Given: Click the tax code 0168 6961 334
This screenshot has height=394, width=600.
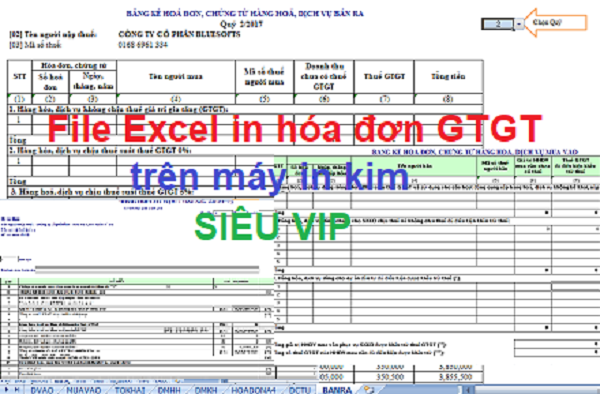Looking at the screenshot, I should [143, 45].
